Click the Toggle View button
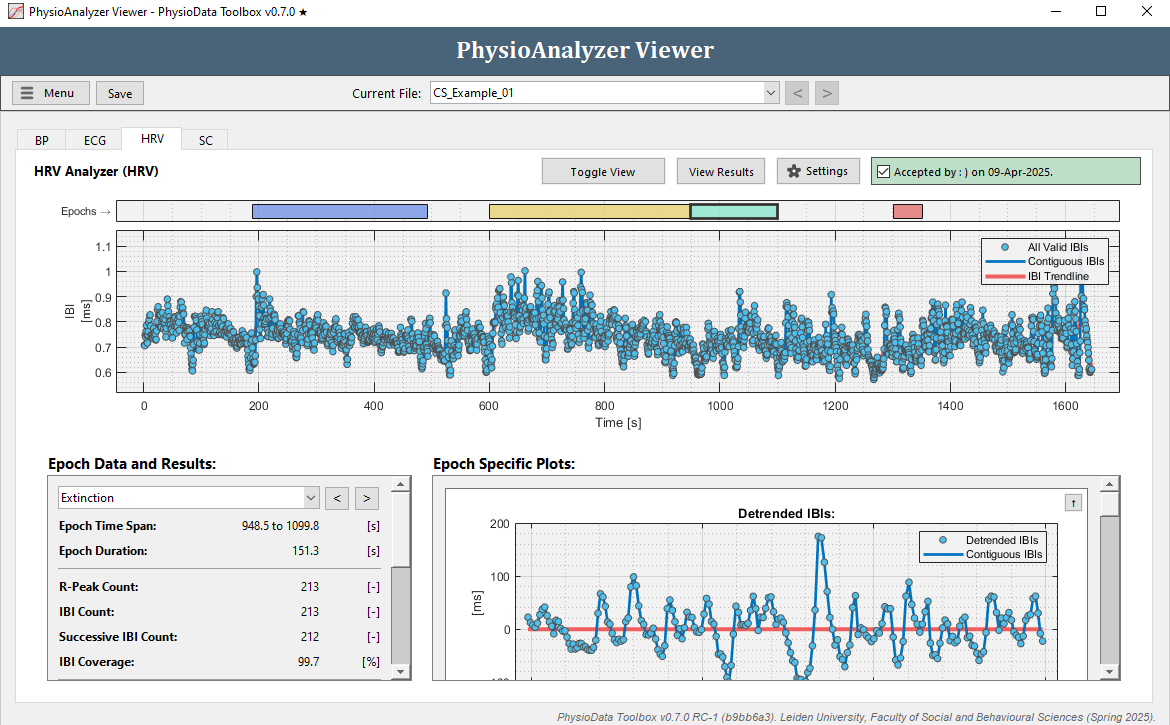 click(x=603, y=172)
